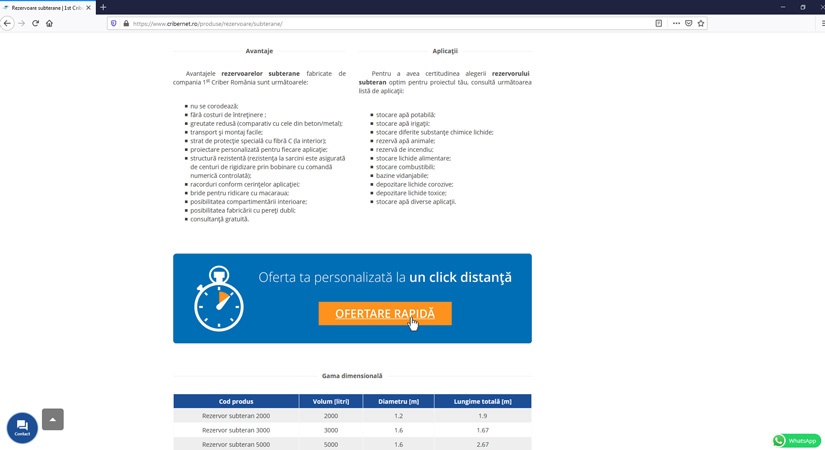Screen dimensions: 825x450
Task: Click 'transport și montaj facile' list item
Action: pos(226,132)
